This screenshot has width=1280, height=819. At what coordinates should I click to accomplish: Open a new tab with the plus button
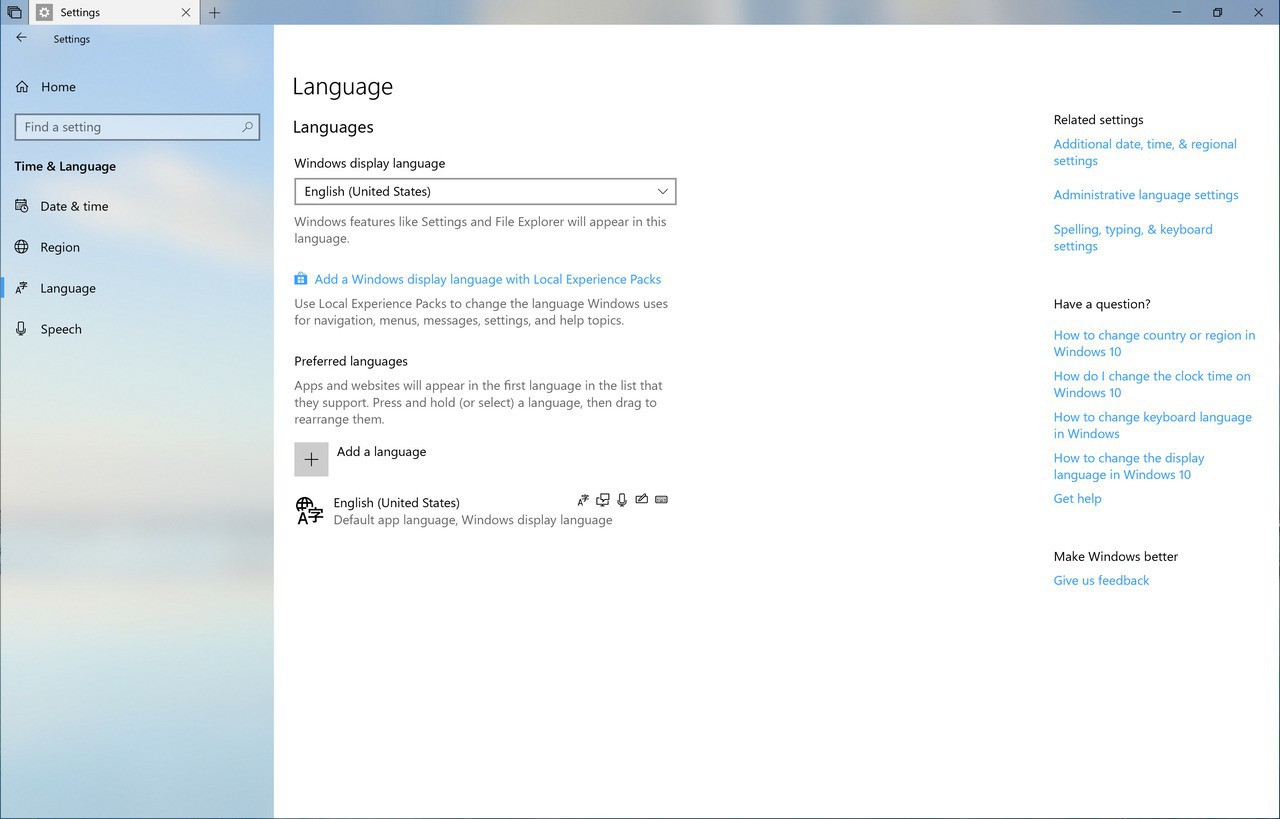pyautogui.click(x=214, y=13)
